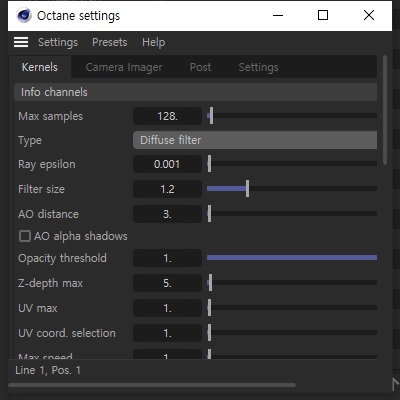Open the Type dropdown showing Diffuse filter
This screenshot has width=400, height=400.
pos(255,140)
